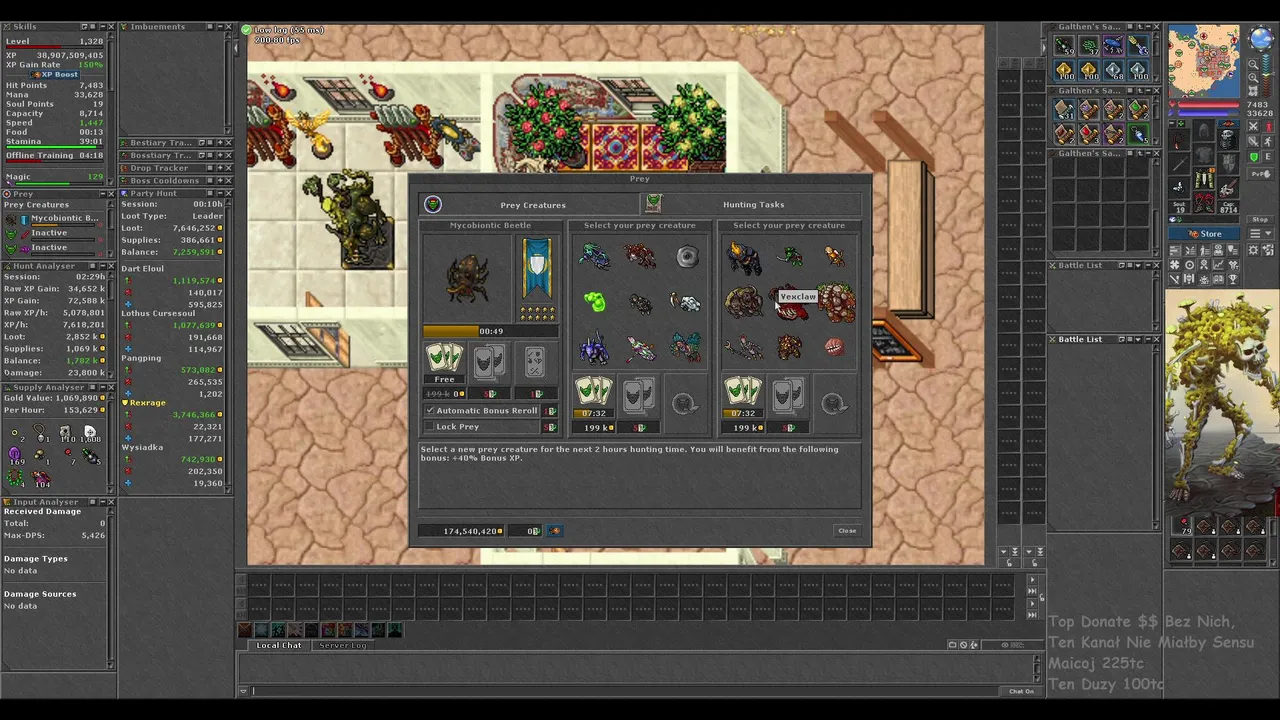Open the Store from the sidebar button
Screen dimensions: 1280x720
[1203, 234]
